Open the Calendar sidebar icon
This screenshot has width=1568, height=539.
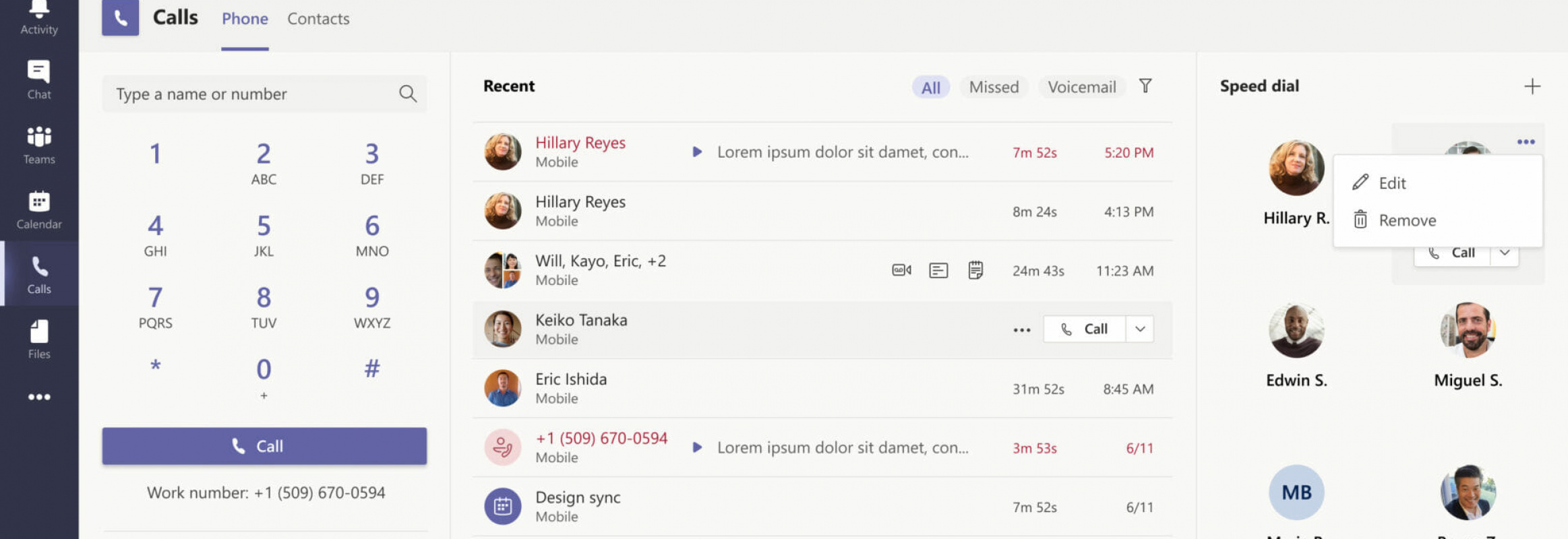click(x=38, y=209)
